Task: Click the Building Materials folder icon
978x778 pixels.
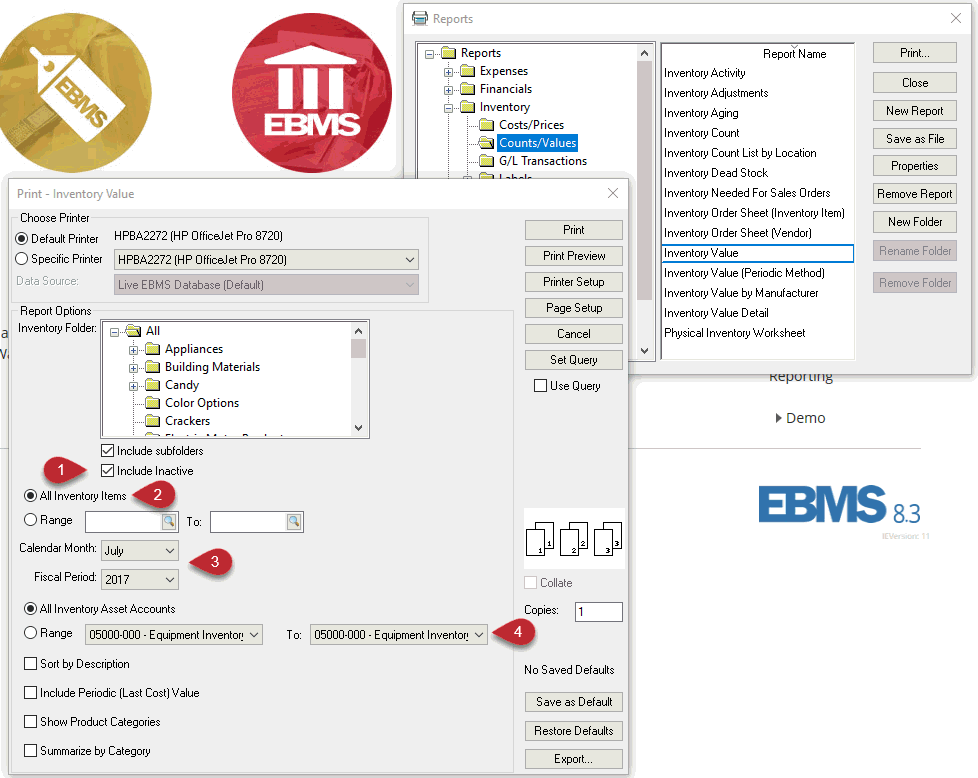Action: (153, 367)
